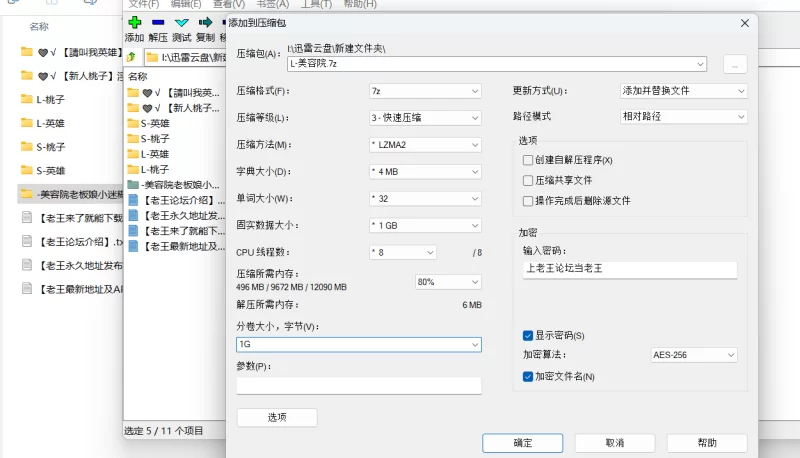Open 更新方式 dropdown showing 添加并替换文件
The width and height of the screenshot is (800, 458).
[x=684, y=91]
